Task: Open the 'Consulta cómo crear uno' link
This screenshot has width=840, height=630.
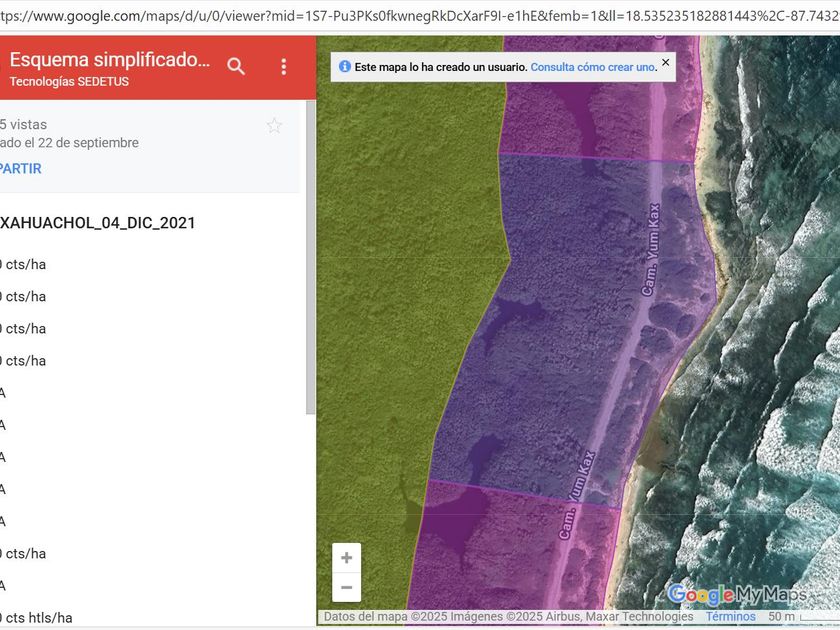Action: 593,67
